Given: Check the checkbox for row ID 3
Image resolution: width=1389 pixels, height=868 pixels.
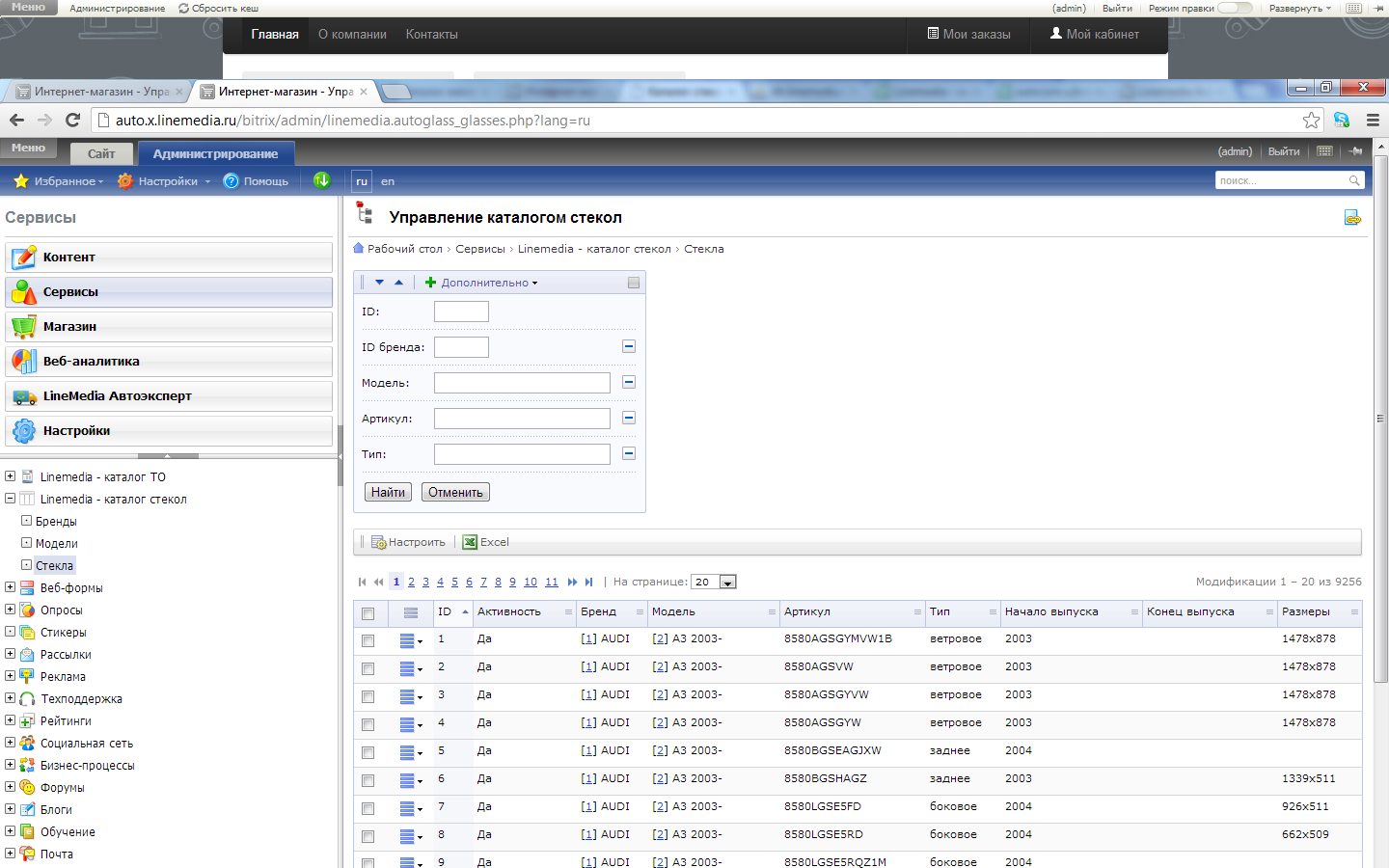Looking at the screenshot, I should [368, 696].
